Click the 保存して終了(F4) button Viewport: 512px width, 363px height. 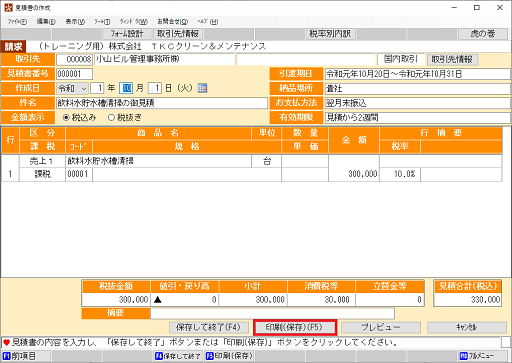point(209,327)
